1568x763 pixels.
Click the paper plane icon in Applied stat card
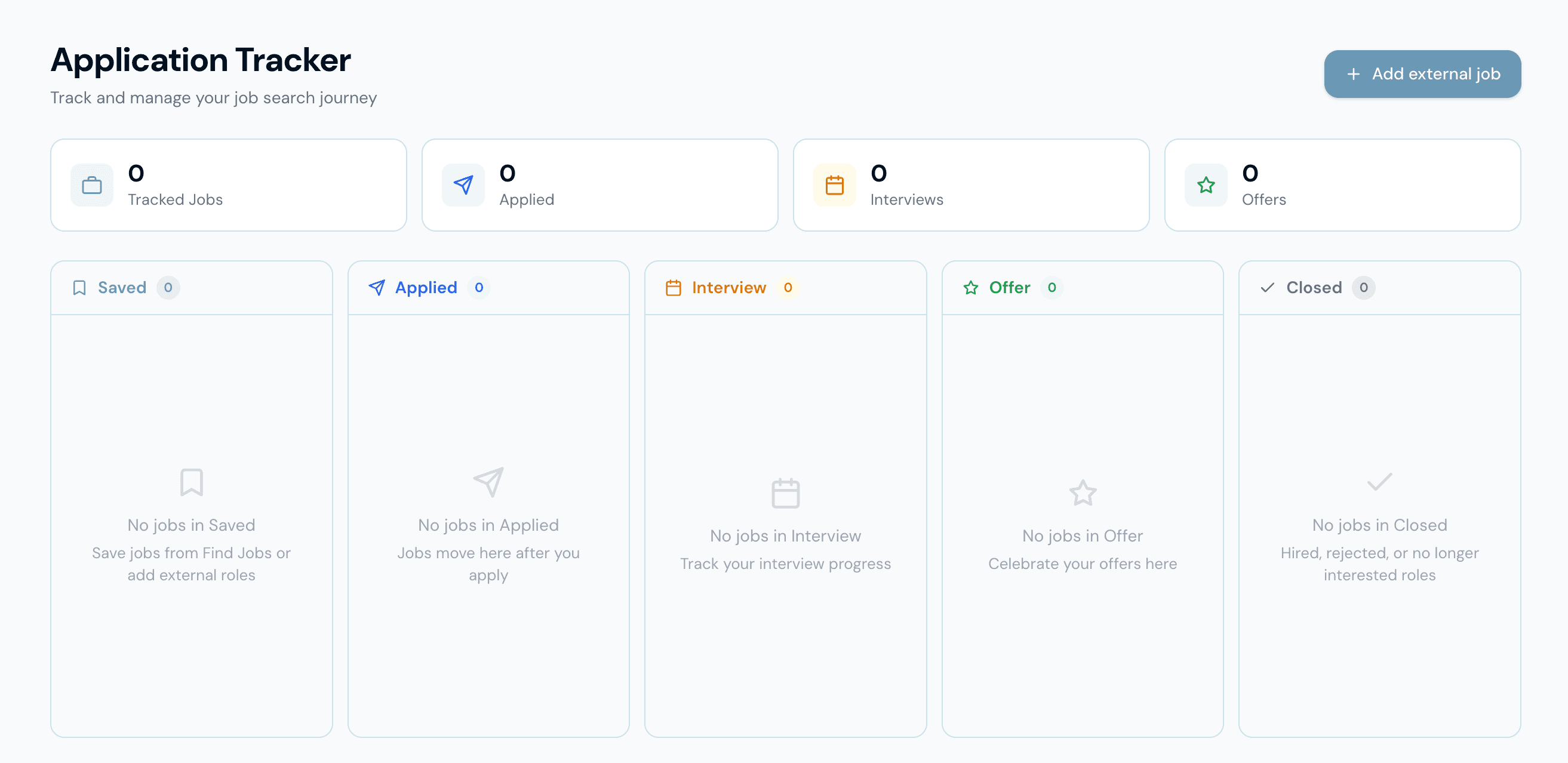click(463, 185)
